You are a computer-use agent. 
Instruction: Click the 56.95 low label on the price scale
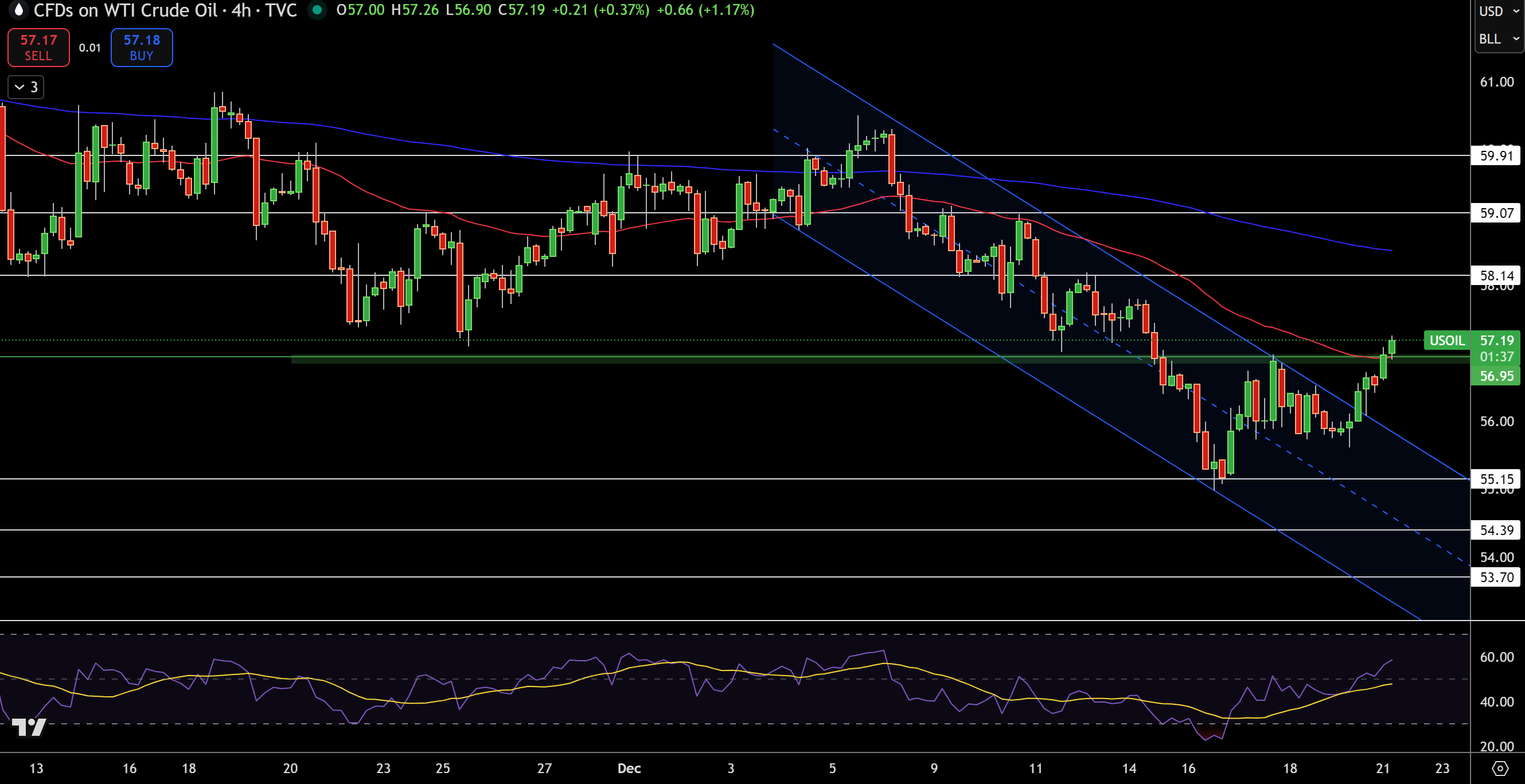[x=1496, y=376]
